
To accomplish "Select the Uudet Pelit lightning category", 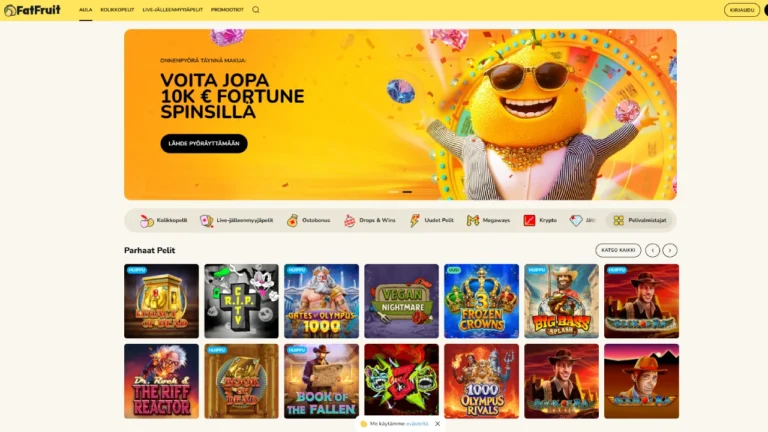I will [432, 220].
